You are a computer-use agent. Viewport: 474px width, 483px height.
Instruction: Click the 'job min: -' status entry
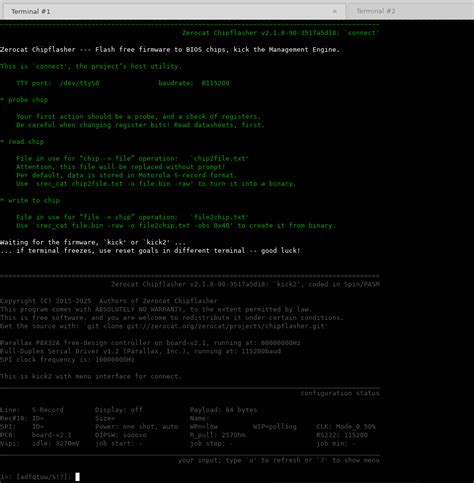pyautogui.click(x=336, y=443)
